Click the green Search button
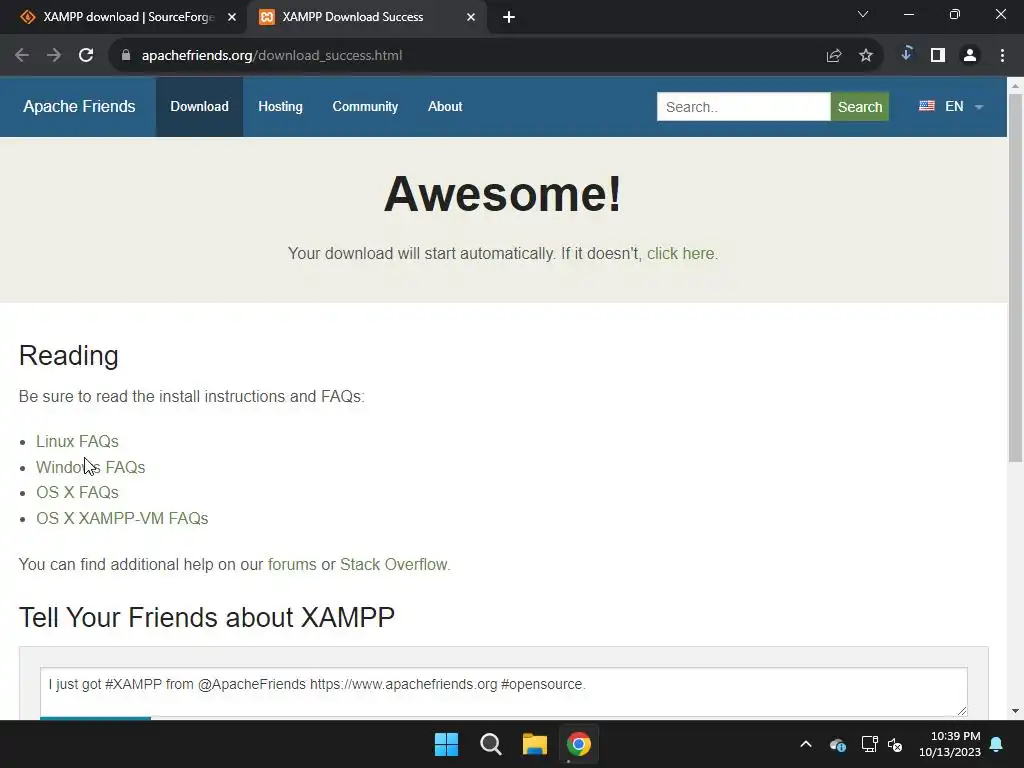1024x768 pixels. [859, 106]
